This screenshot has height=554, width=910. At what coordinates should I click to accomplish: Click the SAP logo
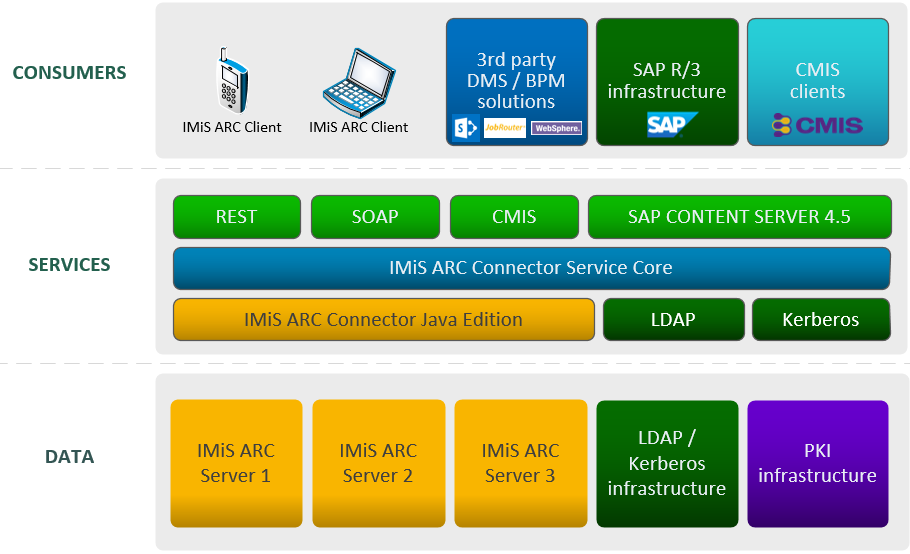coord(671,124)
